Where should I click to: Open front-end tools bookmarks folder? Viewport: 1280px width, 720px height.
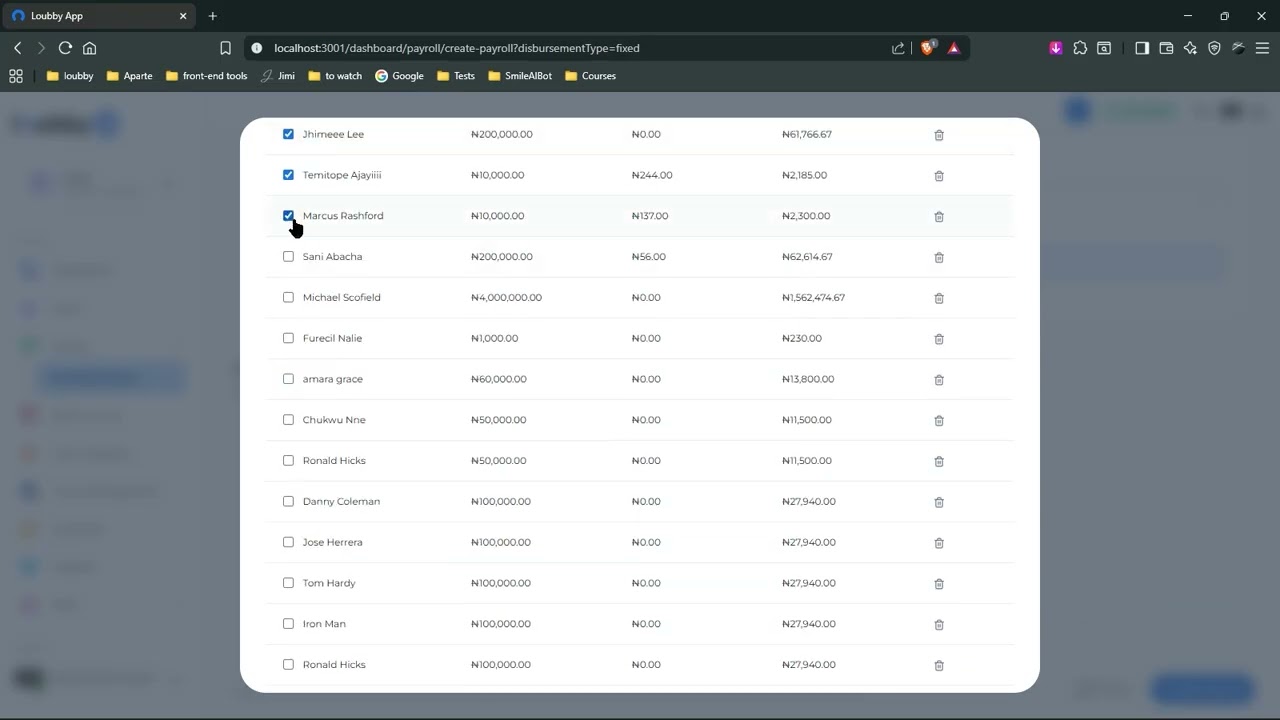click(x=207, y=76)
